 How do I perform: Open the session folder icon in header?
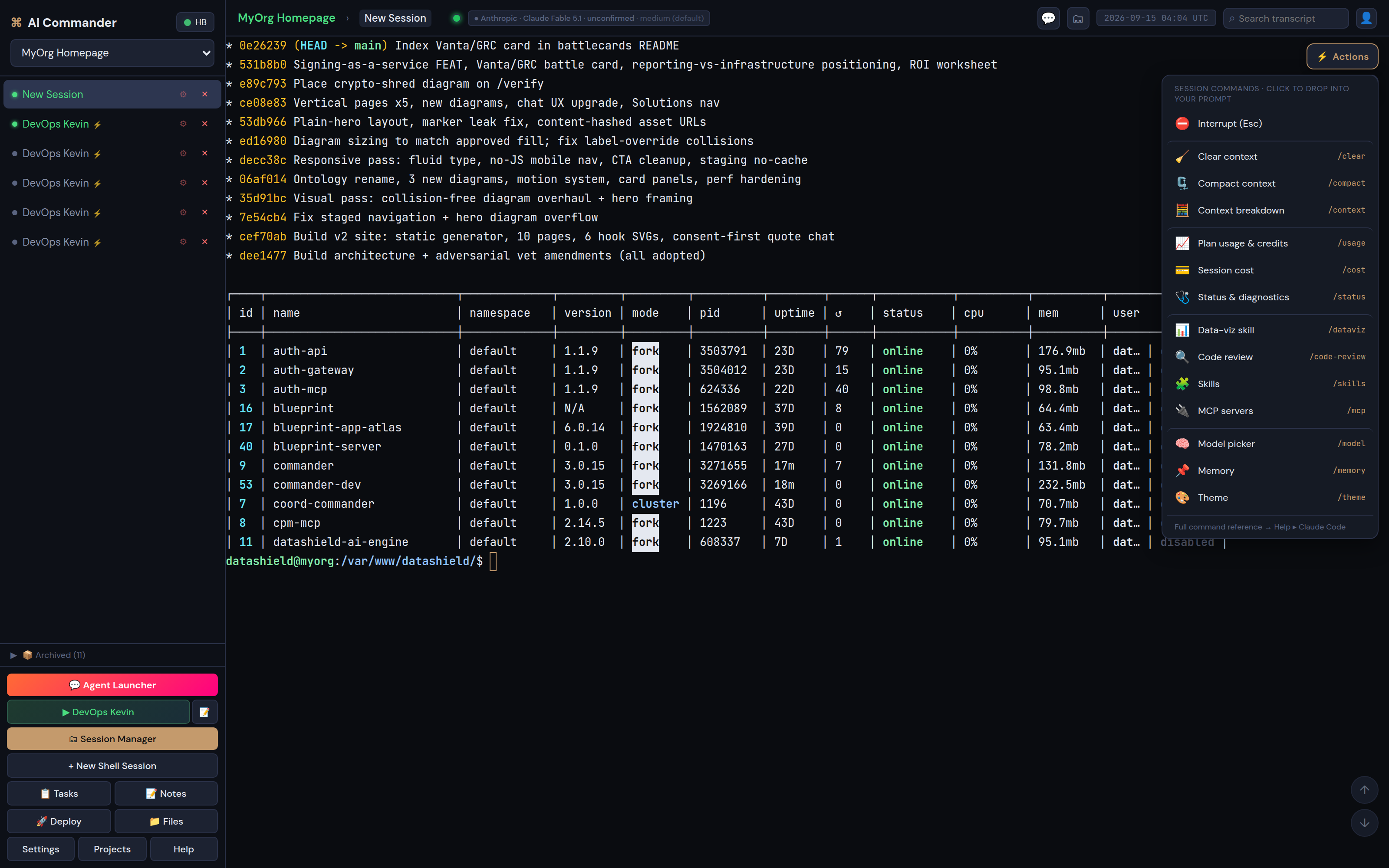tap(1078, 18)
